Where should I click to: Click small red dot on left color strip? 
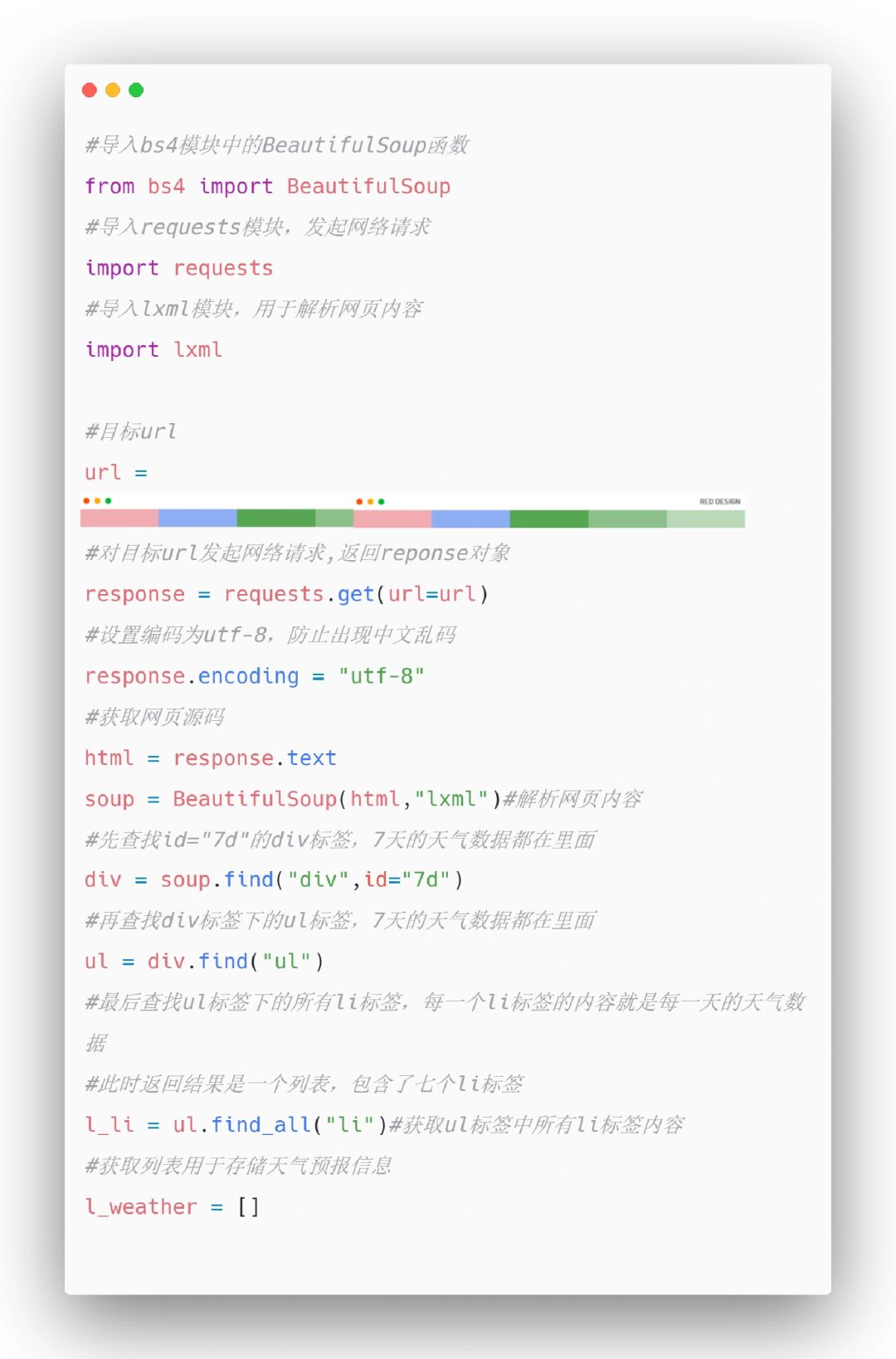[86, 501]
